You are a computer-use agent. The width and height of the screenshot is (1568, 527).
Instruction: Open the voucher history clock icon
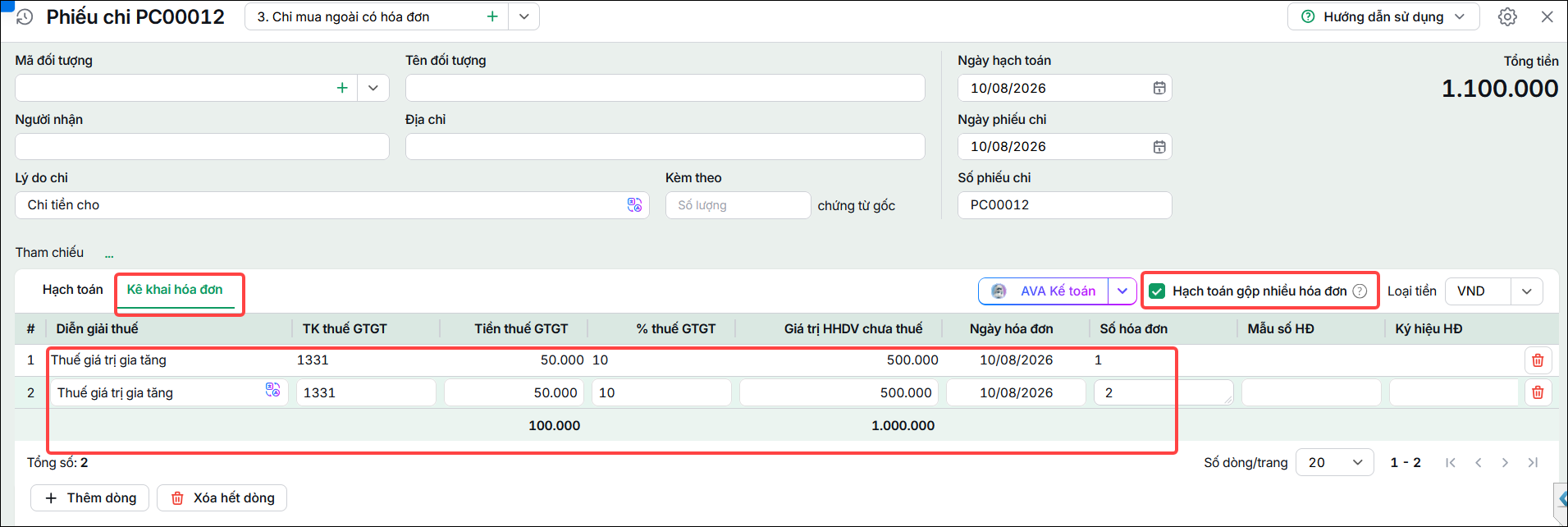pos(25,17)
